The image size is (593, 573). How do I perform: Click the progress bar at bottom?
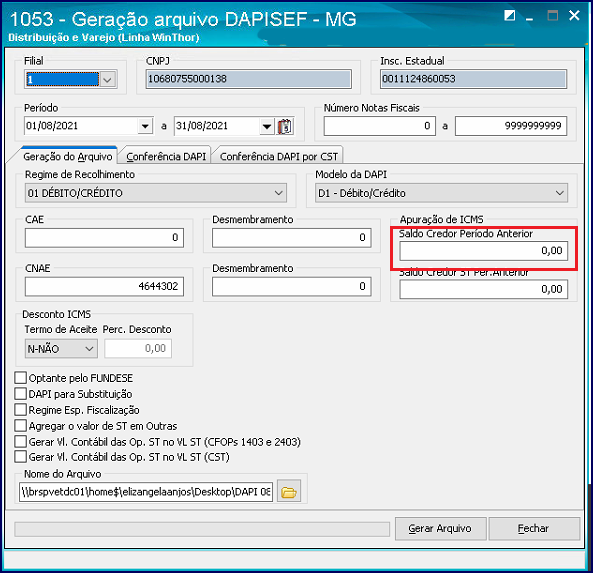pyautogui.click(x=202, y=529)
